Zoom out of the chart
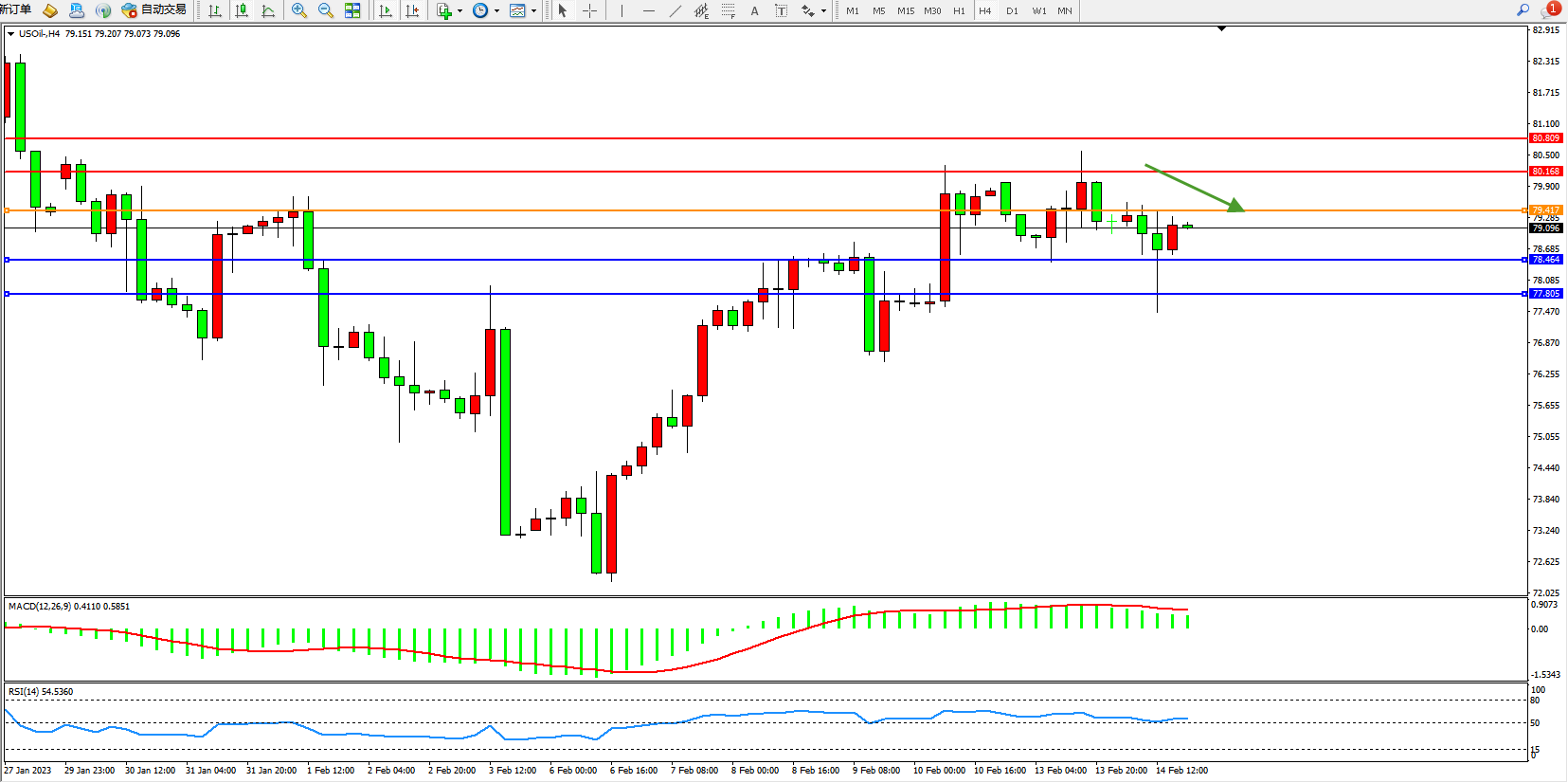The height and width of the screenshot is (783, 1568). [326, 10]
